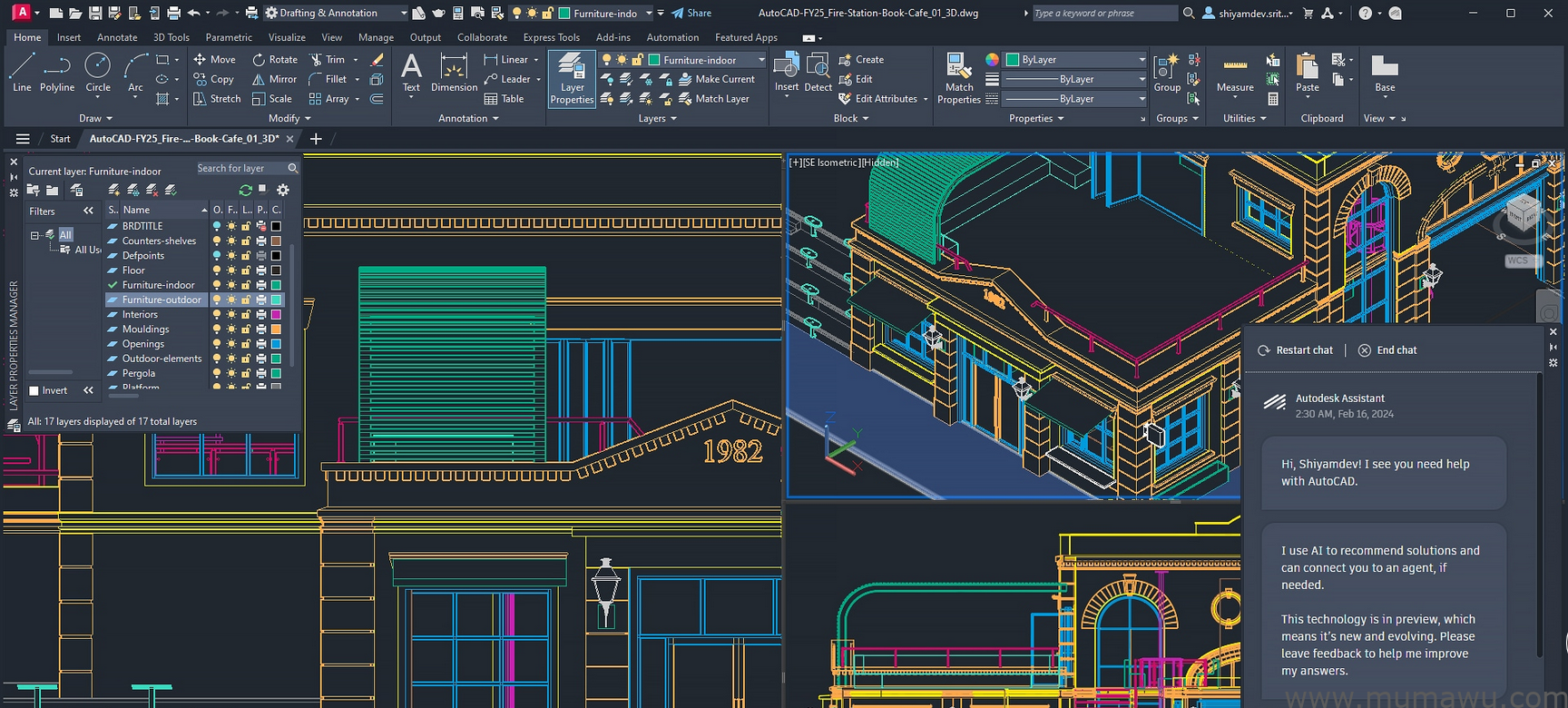Activate the Rotate command

tap(275, 59)
